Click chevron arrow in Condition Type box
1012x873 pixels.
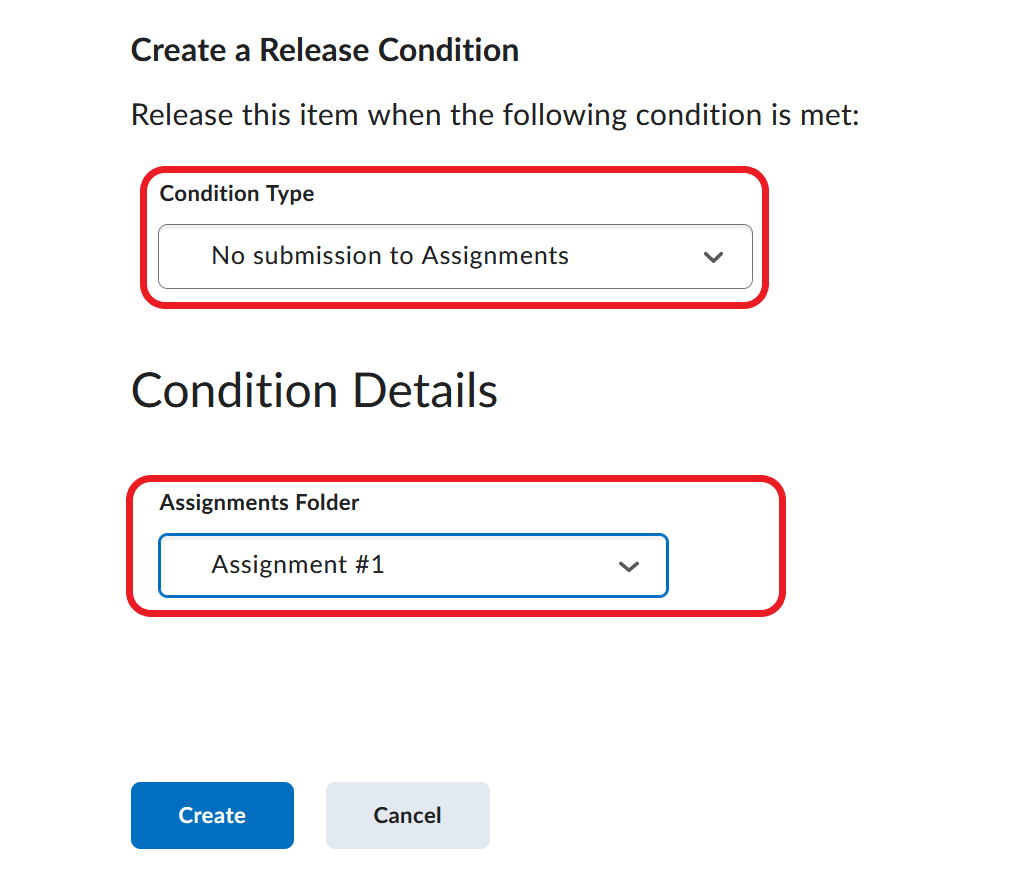[713, 257]
